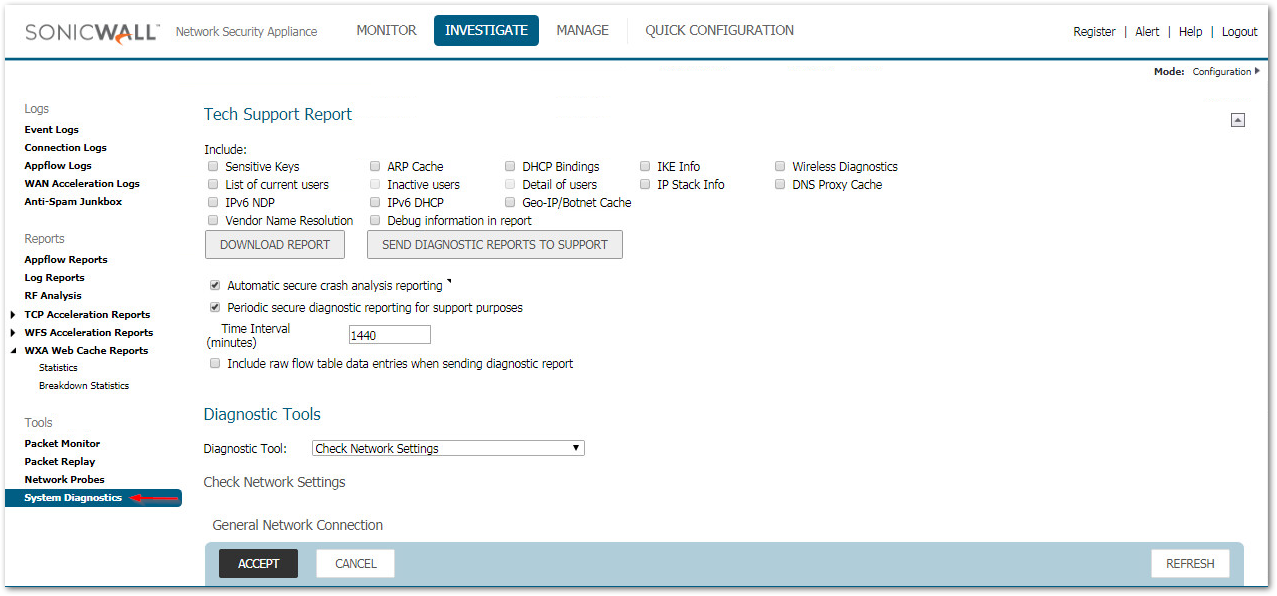
Task: Disable Automatic secure crash analysis reporting
Action: tap(215, 286)
